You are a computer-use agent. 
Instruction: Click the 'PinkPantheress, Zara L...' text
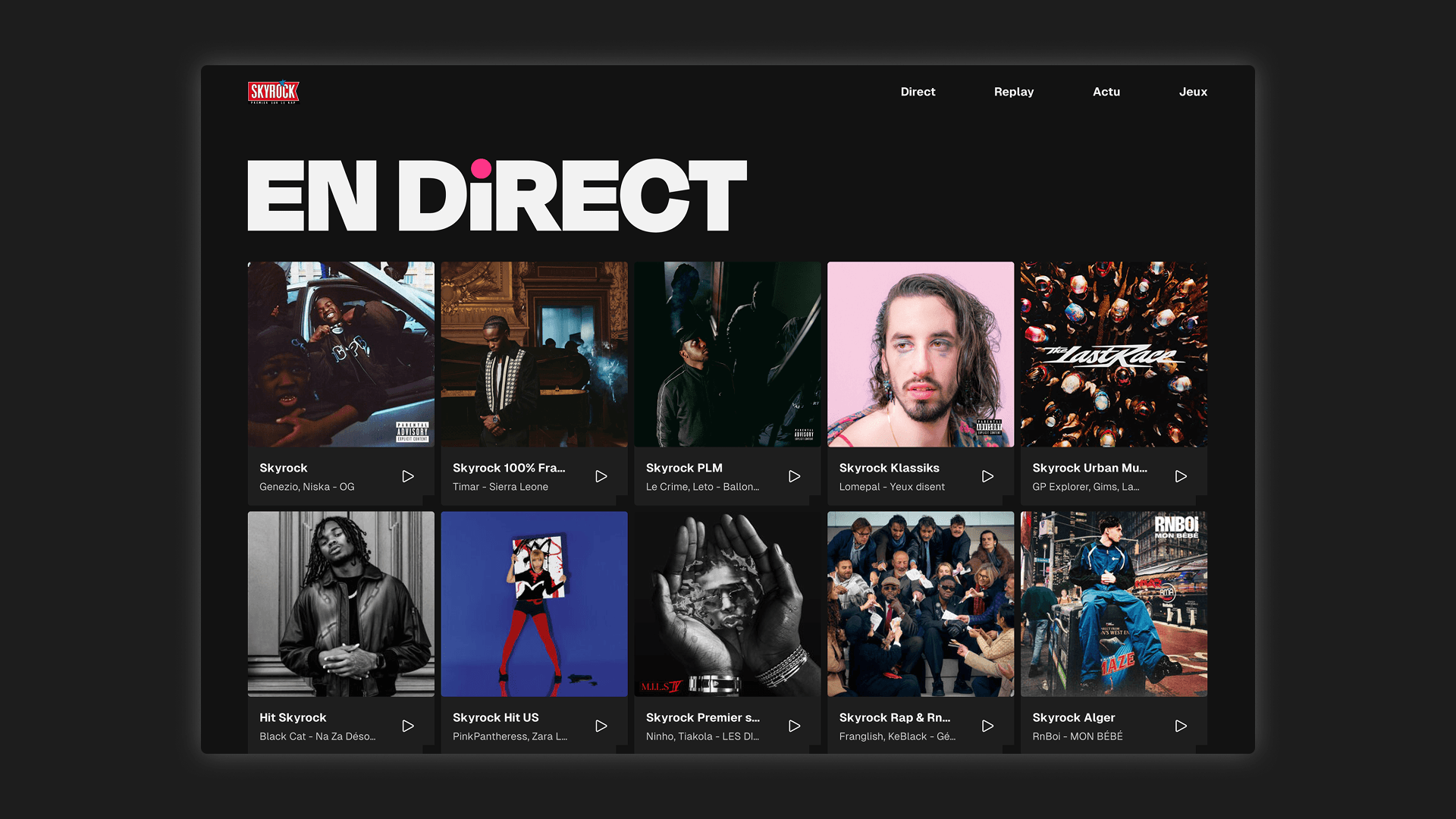pos(510,736)
